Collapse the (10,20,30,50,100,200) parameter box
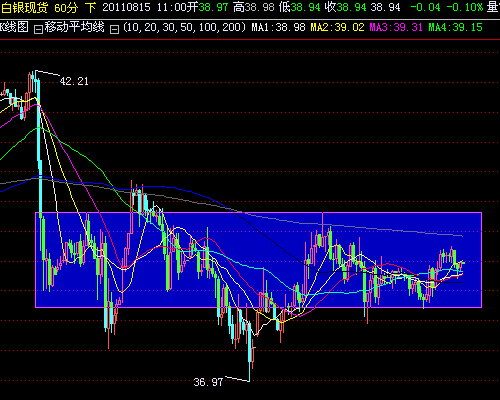This screenshot has width=500, height=400. point(115,29)
